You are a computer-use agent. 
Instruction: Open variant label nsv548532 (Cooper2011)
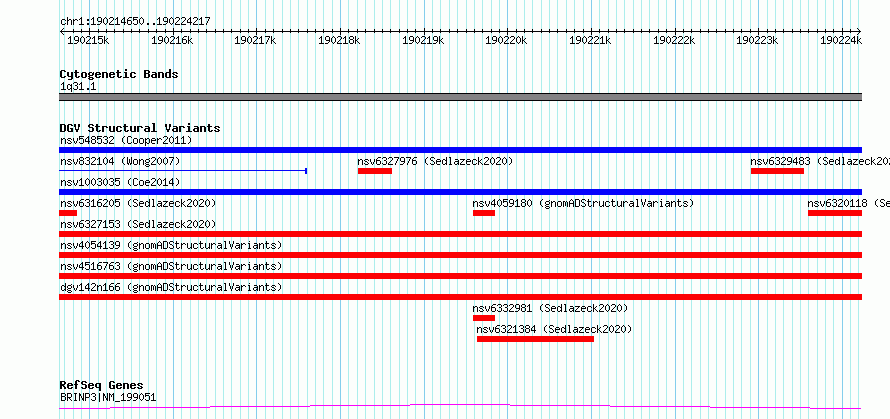pyautogui.click(x=126, y=140)
